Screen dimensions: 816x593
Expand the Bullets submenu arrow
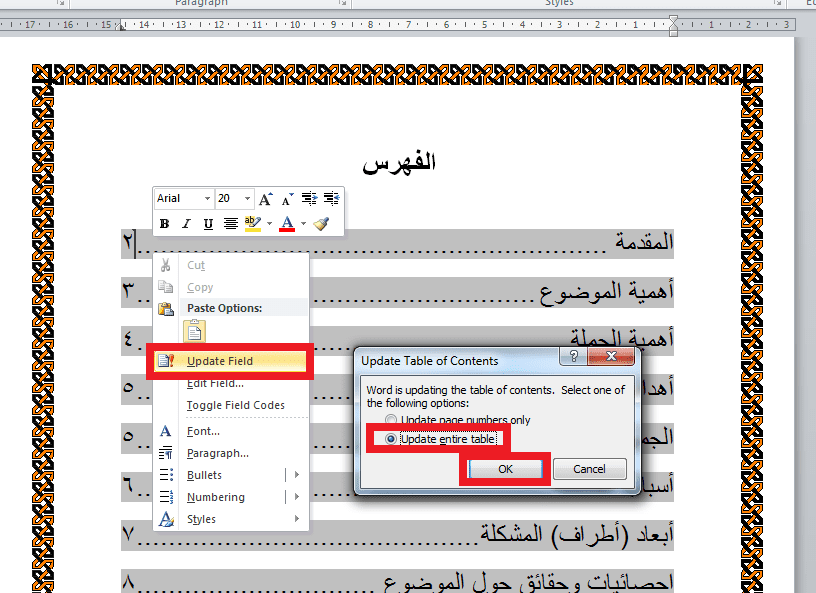point(297,475)
